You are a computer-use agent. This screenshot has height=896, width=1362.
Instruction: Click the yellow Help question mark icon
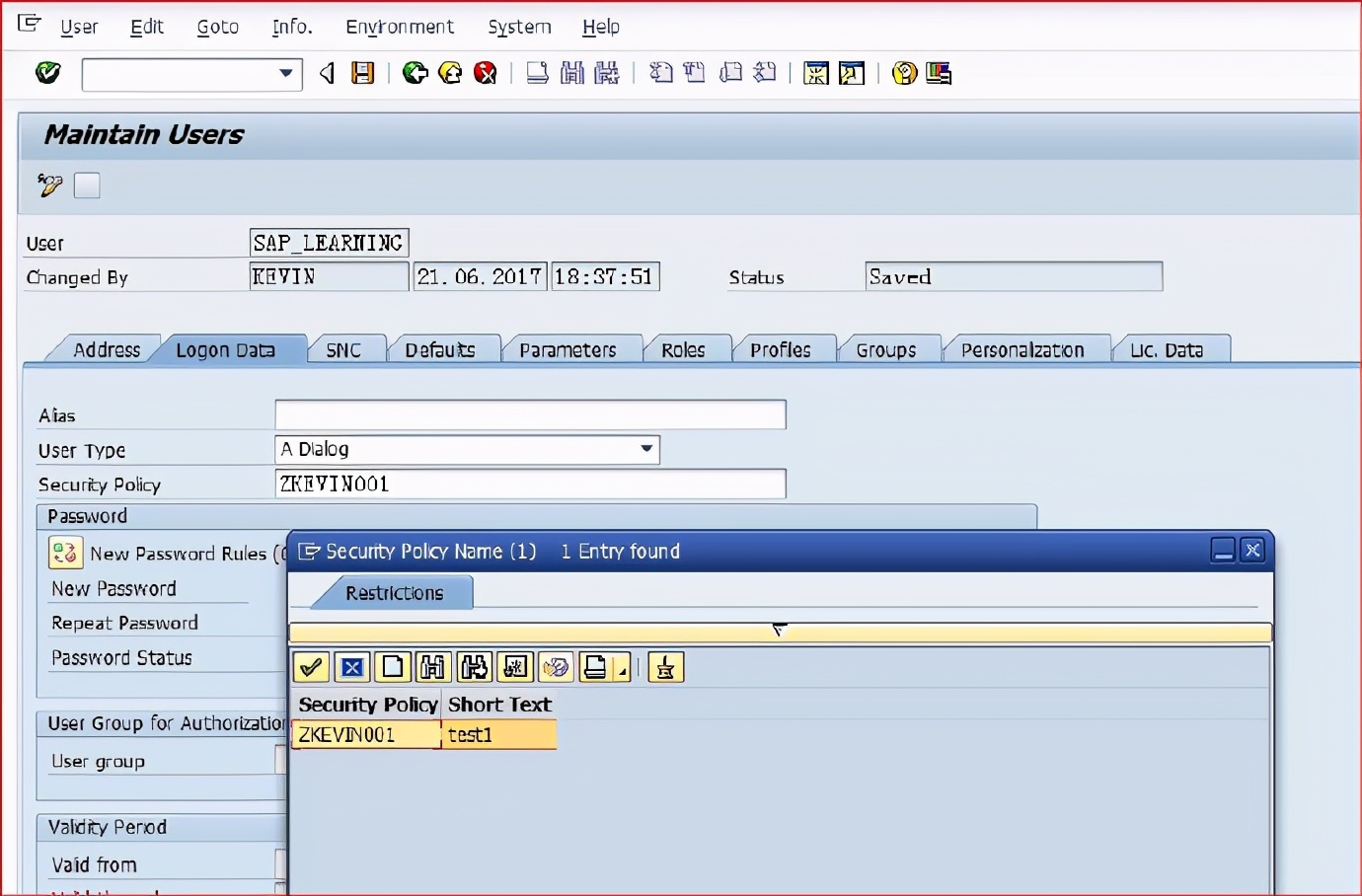click(904, 73)
